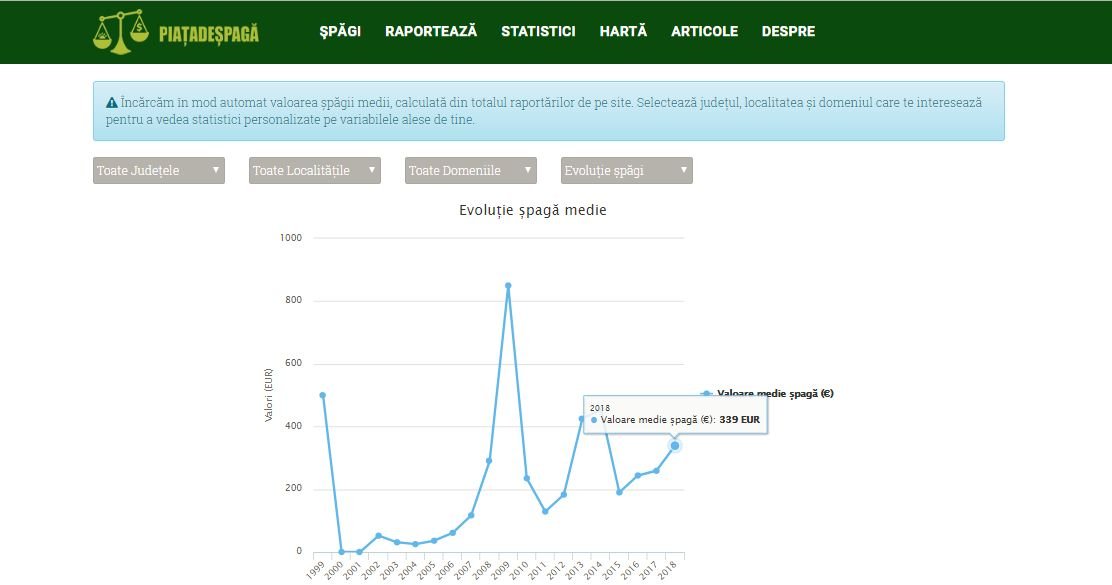Click the 2009 peak on the chart

(x=510, y=286)
